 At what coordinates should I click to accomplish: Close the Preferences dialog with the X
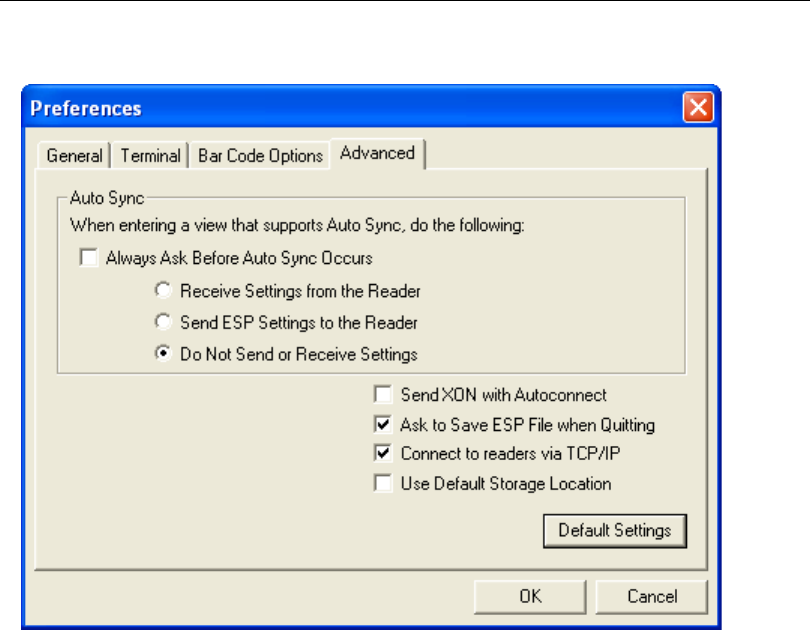(x=697, y=107)
